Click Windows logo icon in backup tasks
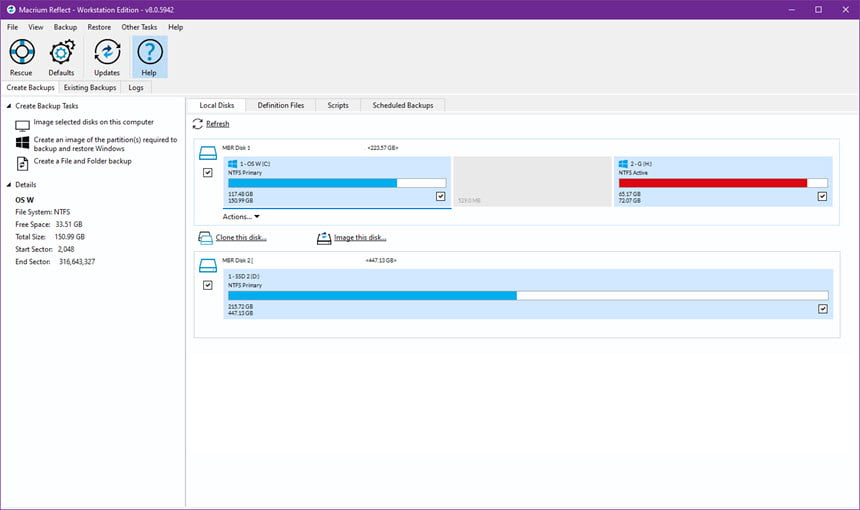Viewport: 860px width, 510px height. click(x=22, y=143)
